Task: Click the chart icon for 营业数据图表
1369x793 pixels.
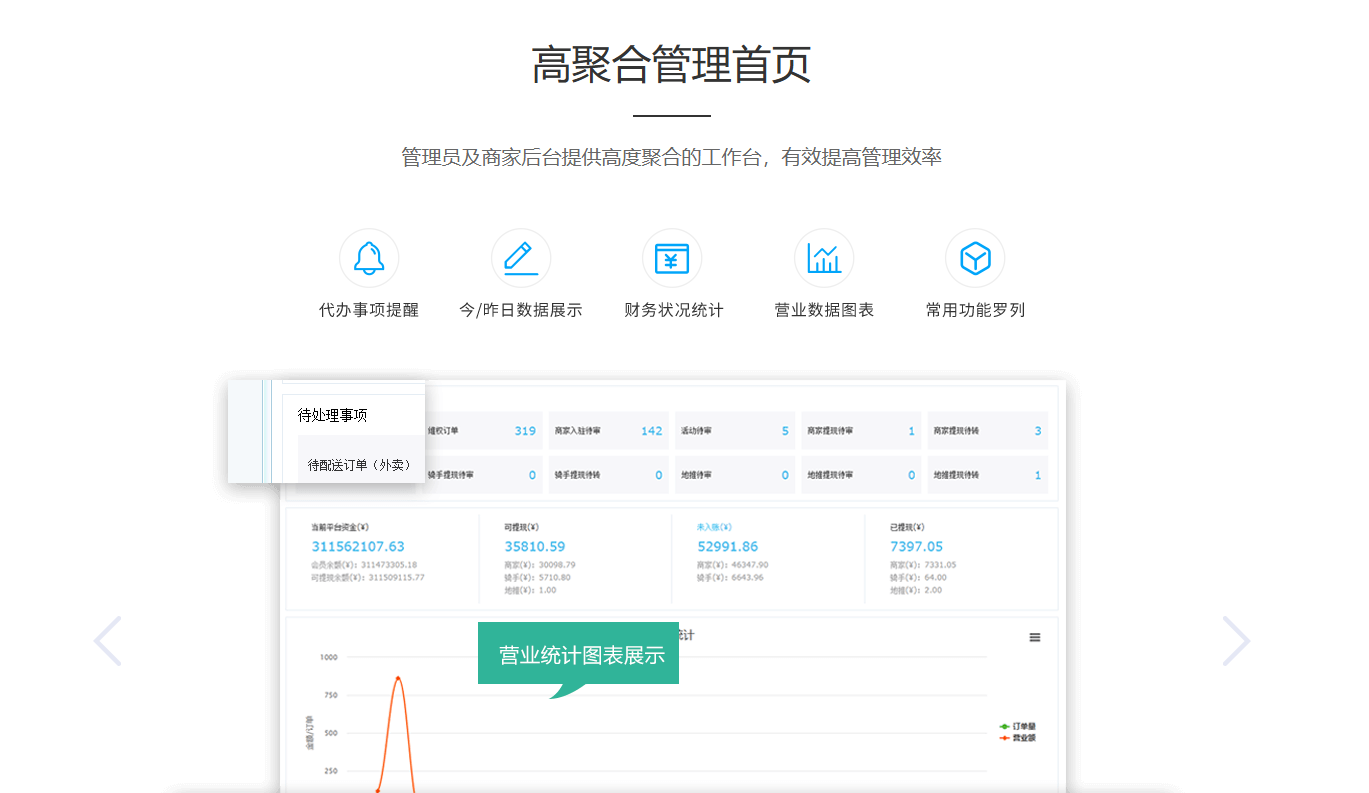Action: [824, 258]
